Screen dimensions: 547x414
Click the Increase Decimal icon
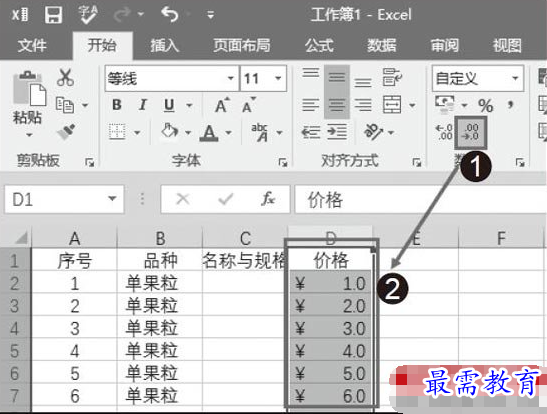point(444,133)
